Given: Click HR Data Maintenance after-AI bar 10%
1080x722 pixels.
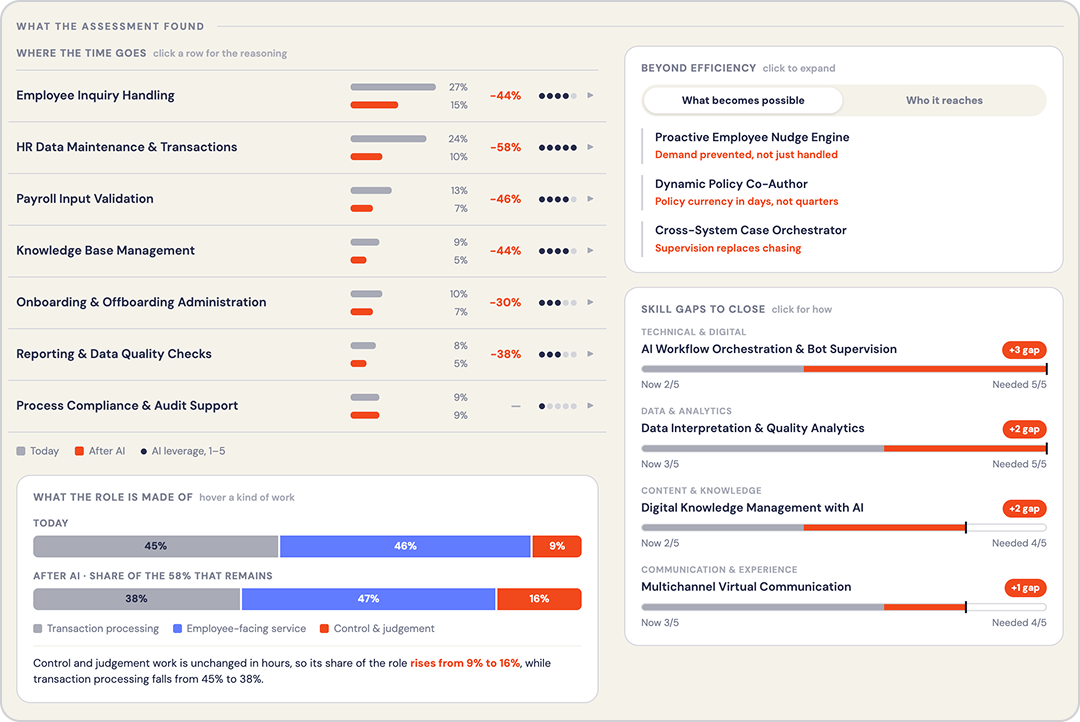Looking at the screenshot, I should click(366, 156).
